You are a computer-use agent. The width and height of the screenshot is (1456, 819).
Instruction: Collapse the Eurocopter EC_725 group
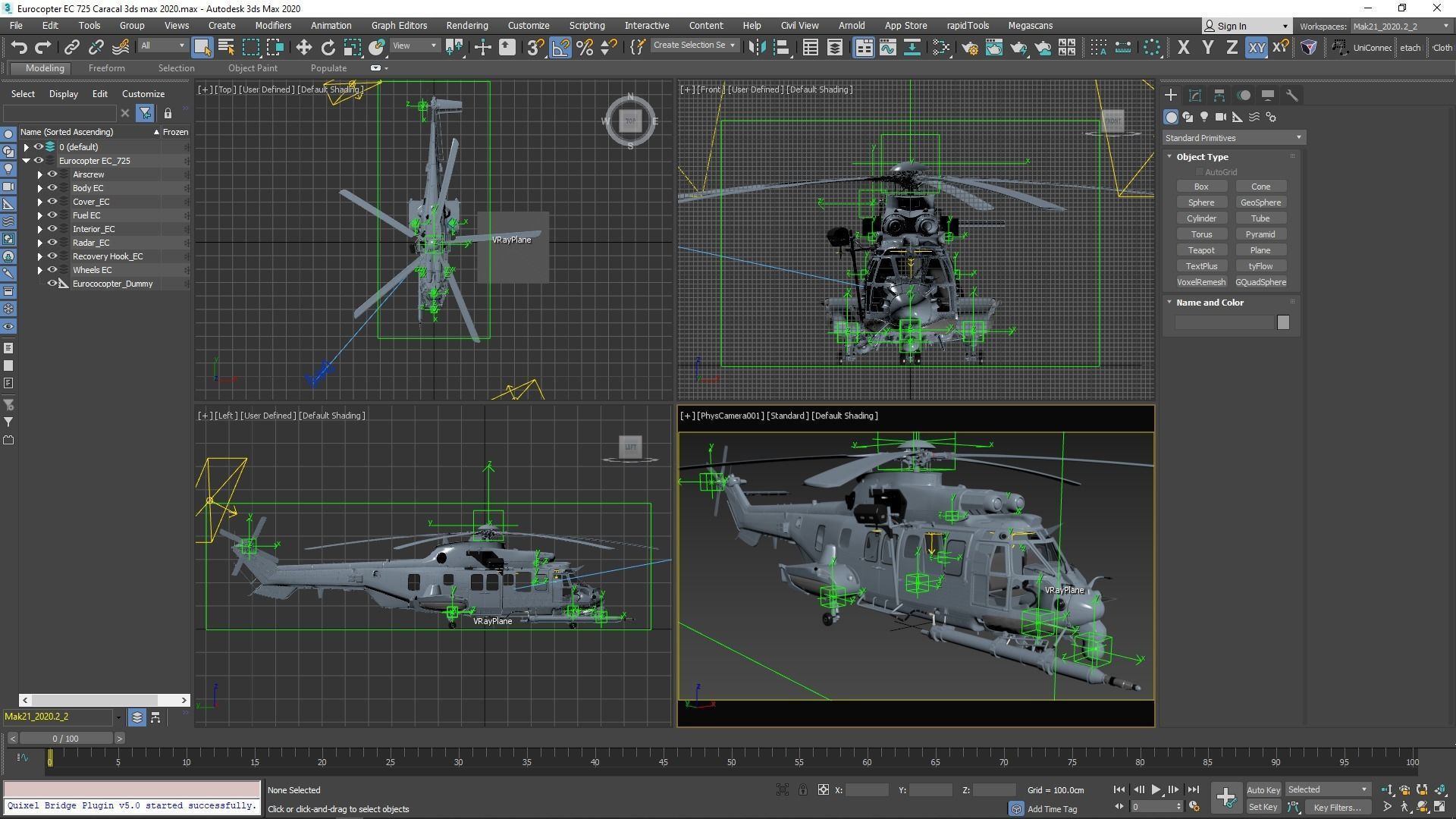[x=27, y=161]
